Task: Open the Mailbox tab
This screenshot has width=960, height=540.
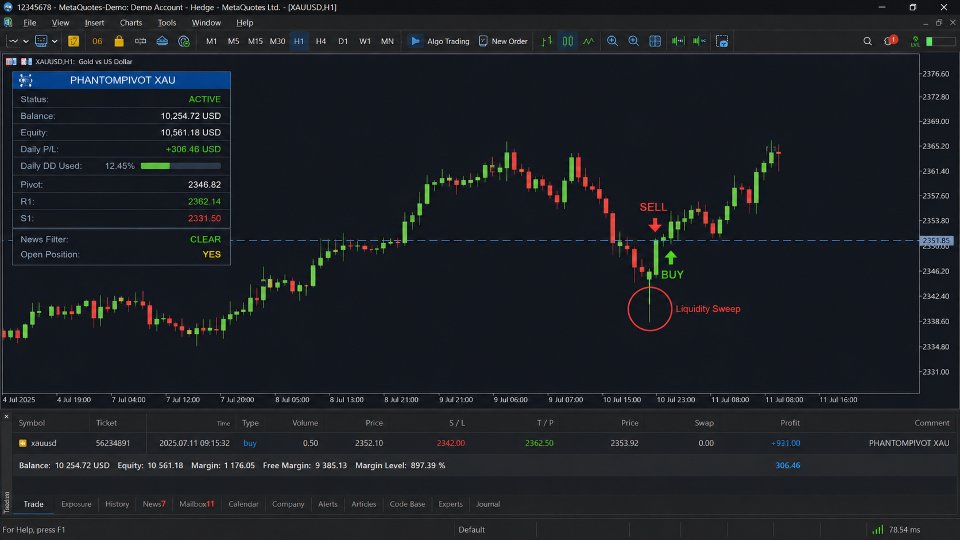Action: pos(197,504)
